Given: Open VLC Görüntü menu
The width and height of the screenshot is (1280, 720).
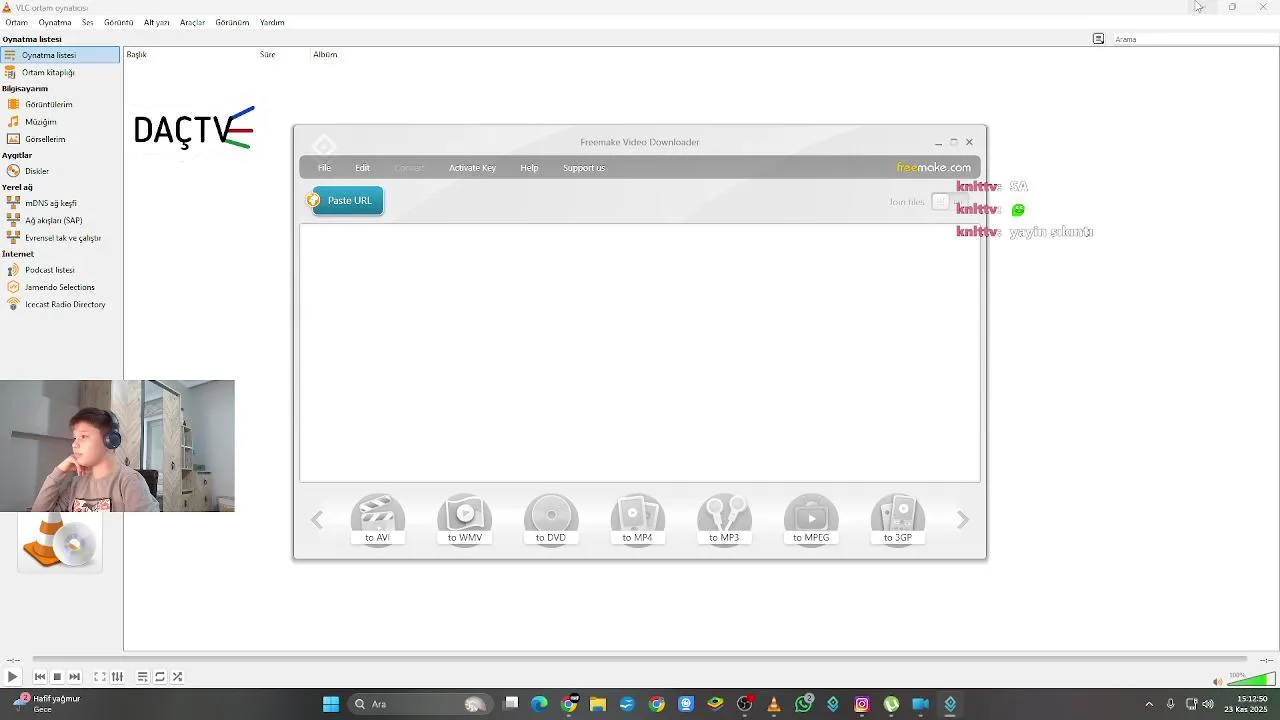Looking at the screenshot, I should point(119,22).
